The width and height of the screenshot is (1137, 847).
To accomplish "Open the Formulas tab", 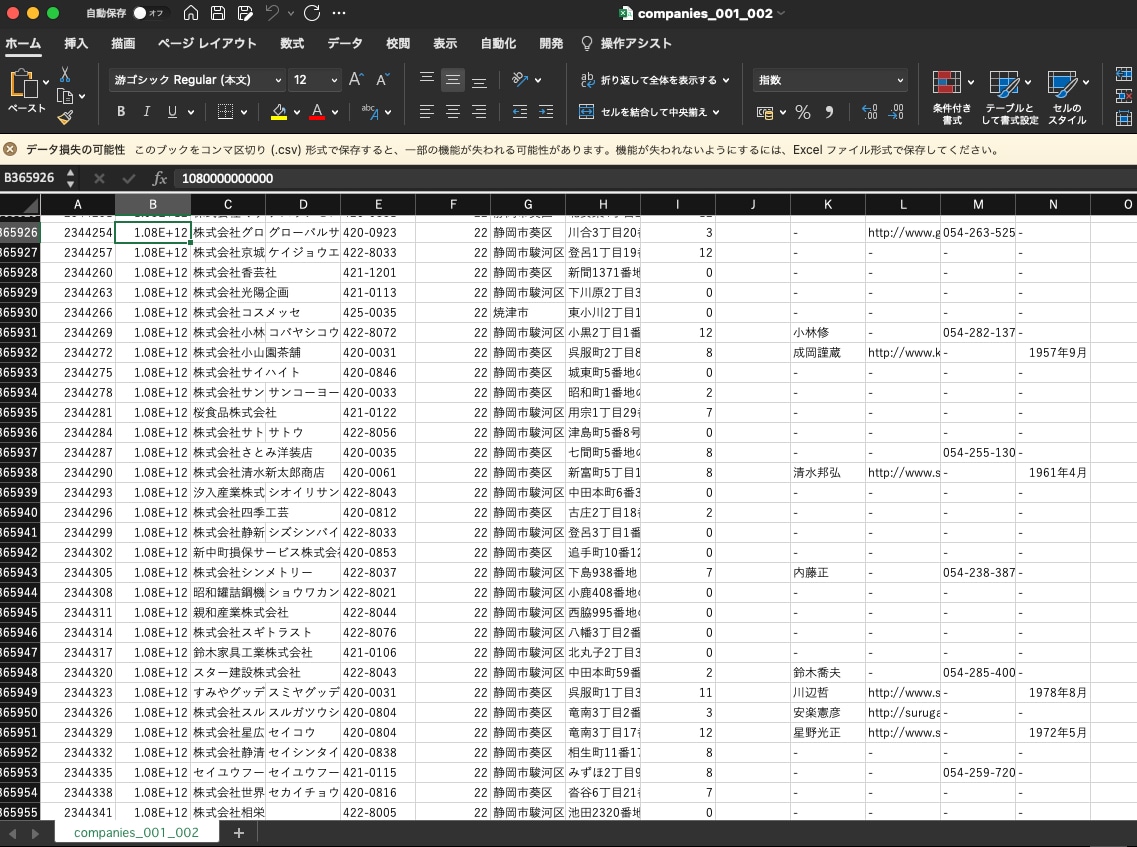I will 292,44.
